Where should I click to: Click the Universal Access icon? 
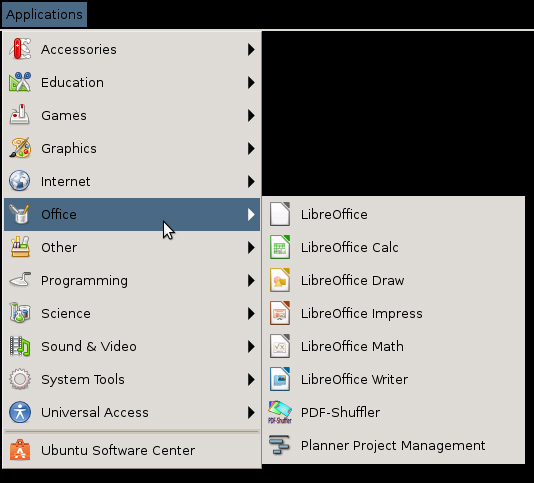(x=20, y=412)
